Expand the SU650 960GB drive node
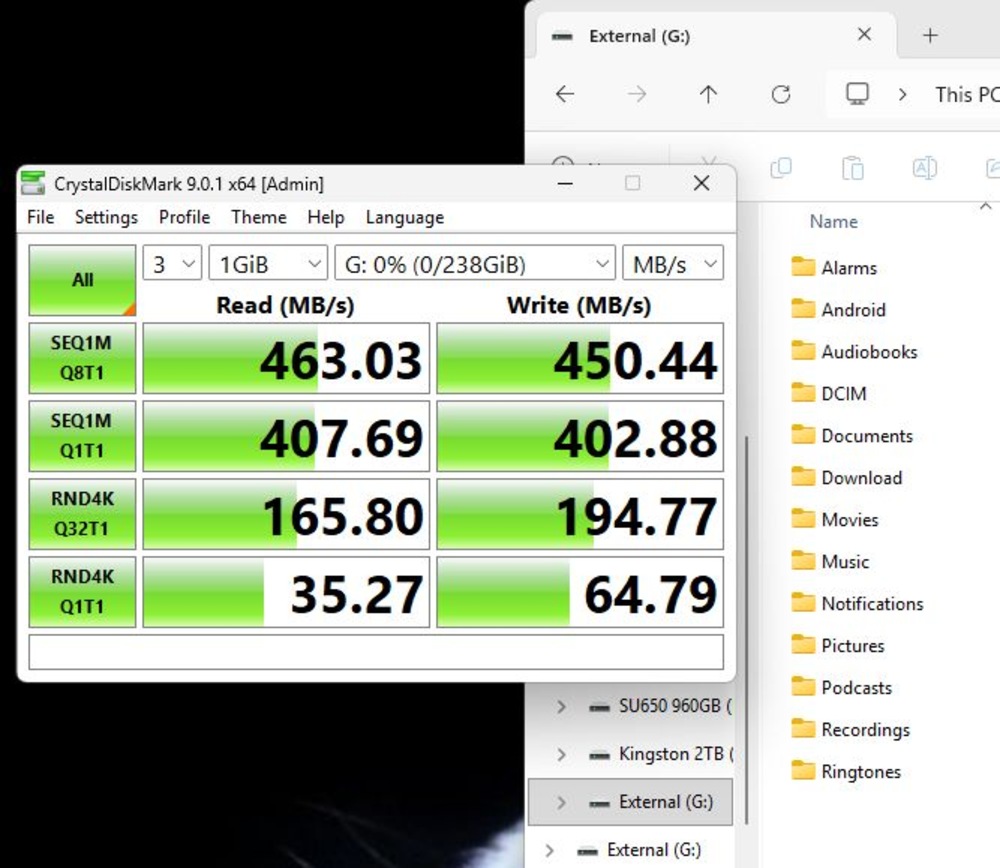 (561, 706)
